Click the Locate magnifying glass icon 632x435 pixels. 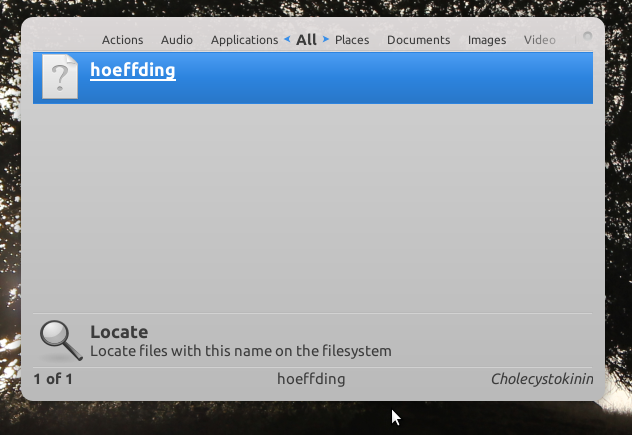[61, 341]
